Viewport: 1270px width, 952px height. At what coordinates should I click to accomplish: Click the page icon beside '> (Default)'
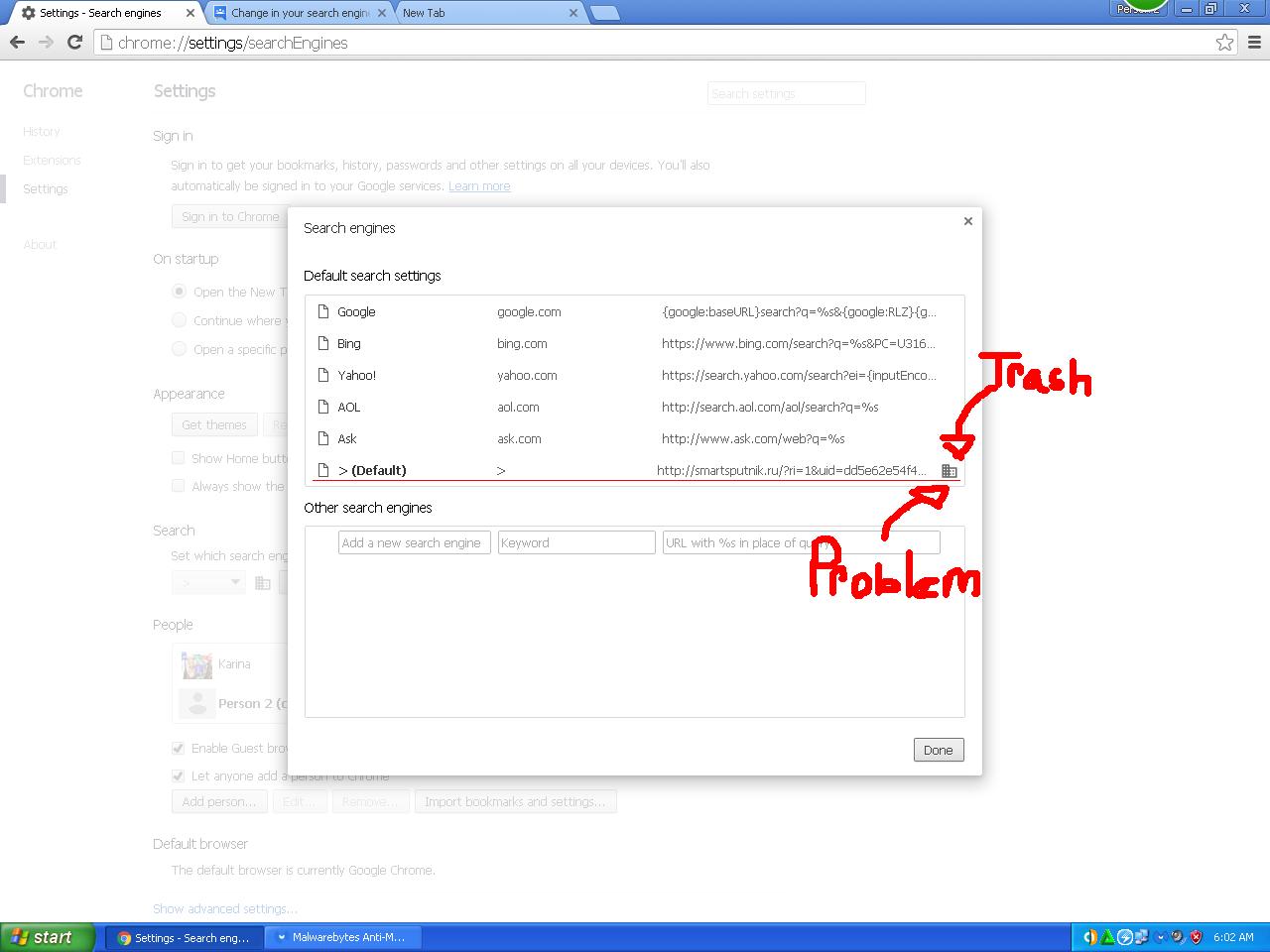[322, 470]
